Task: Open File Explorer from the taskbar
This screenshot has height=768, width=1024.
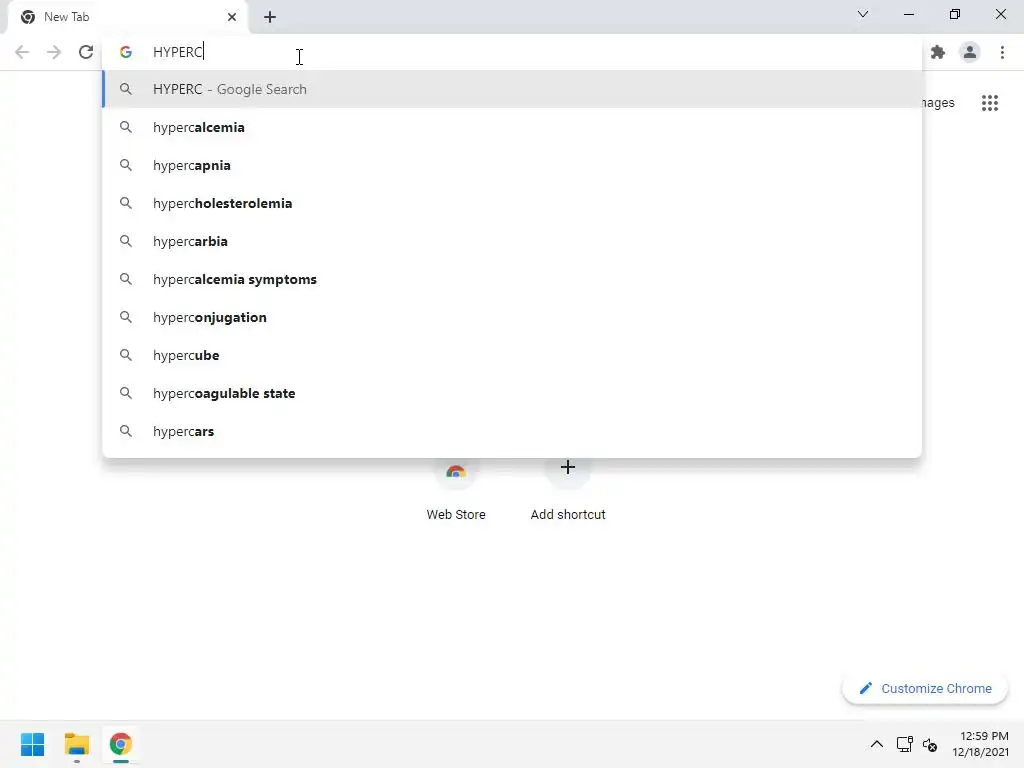Action: (76, 744)
